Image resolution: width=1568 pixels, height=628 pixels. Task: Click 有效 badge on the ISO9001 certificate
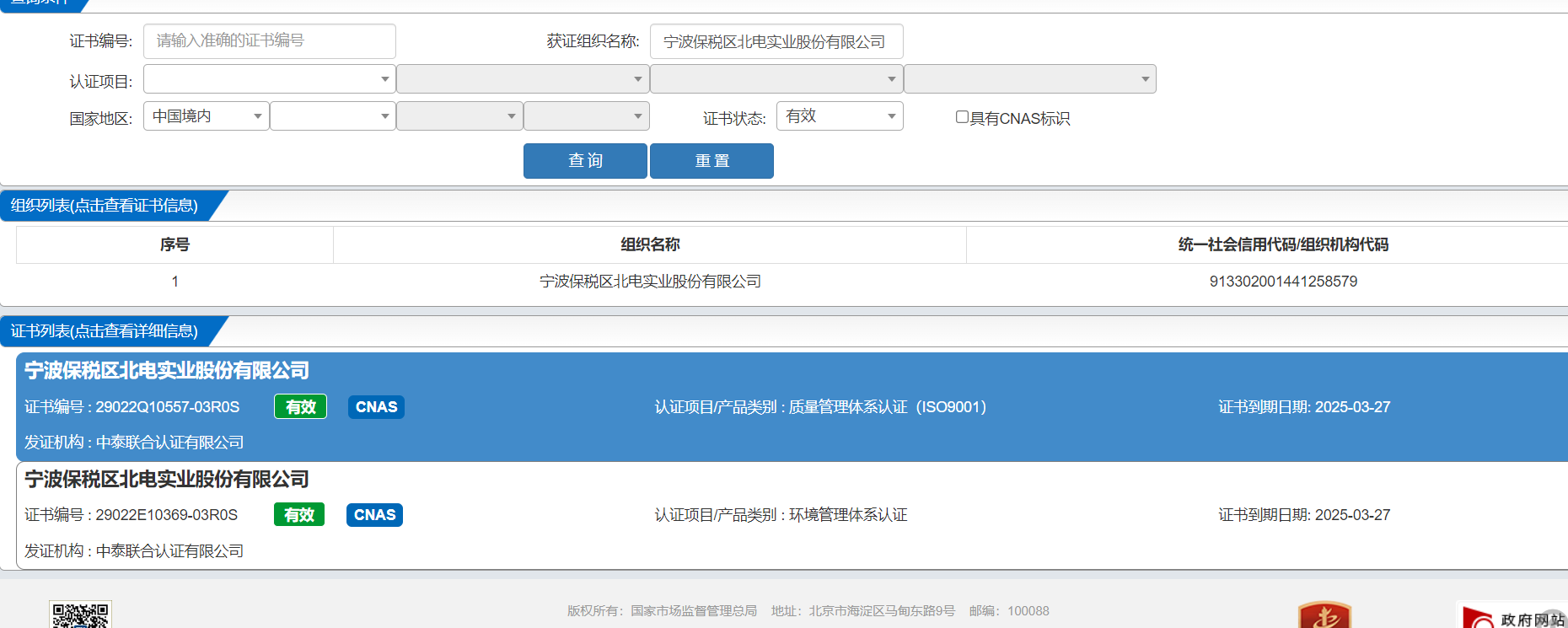click(300, 407)
